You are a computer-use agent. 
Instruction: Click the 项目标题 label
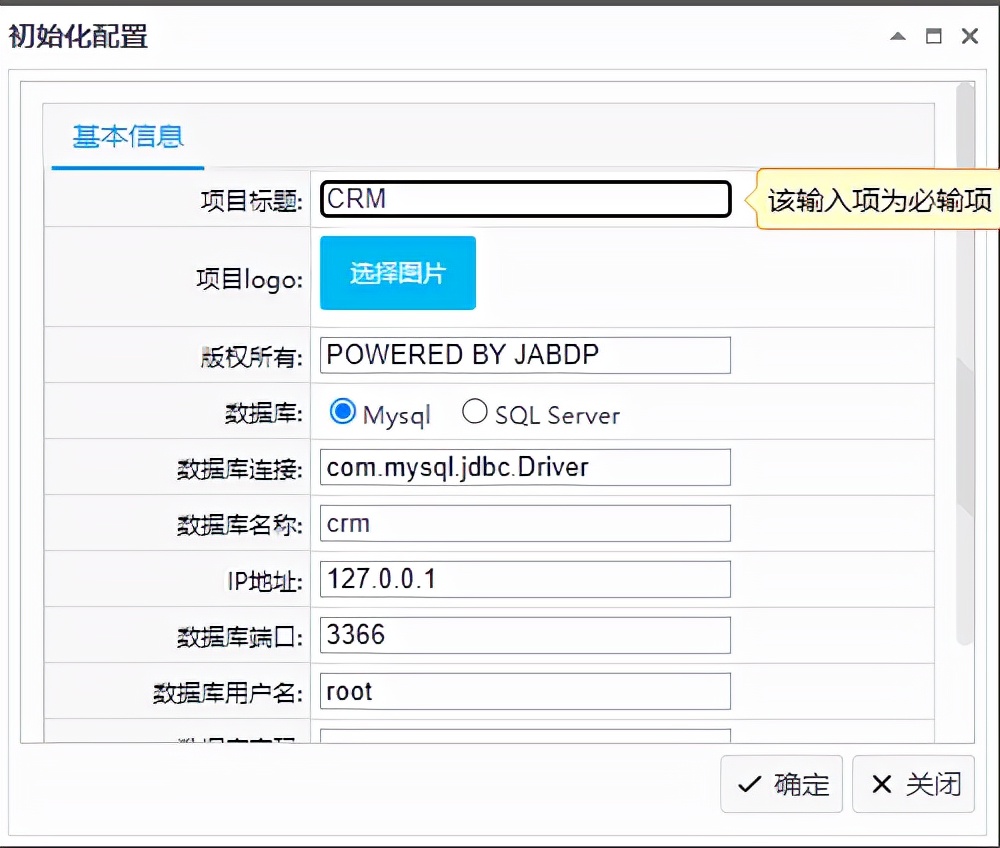251,201
